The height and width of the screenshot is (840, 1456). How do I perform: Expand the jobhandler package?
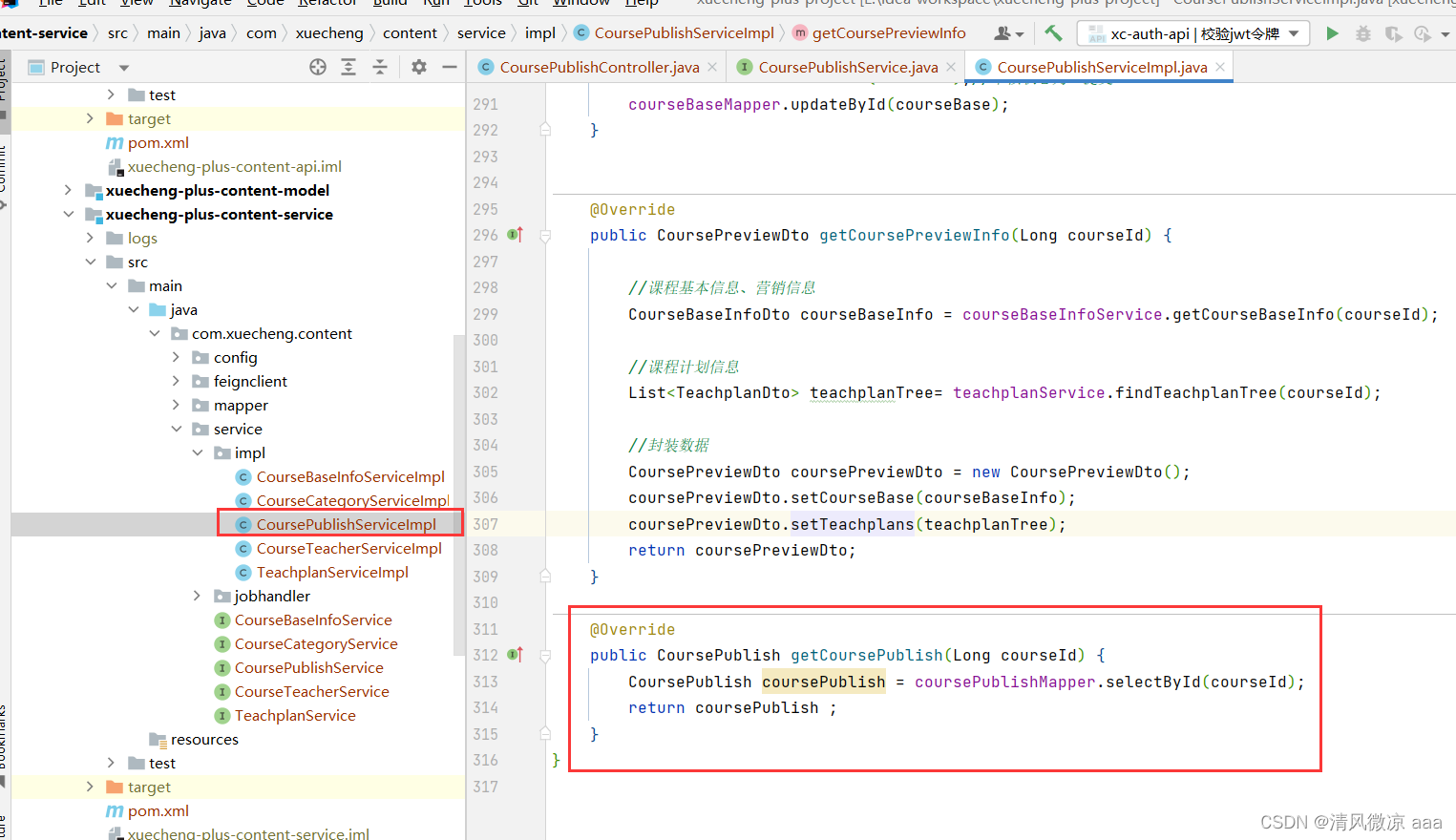tap(198, 596)
